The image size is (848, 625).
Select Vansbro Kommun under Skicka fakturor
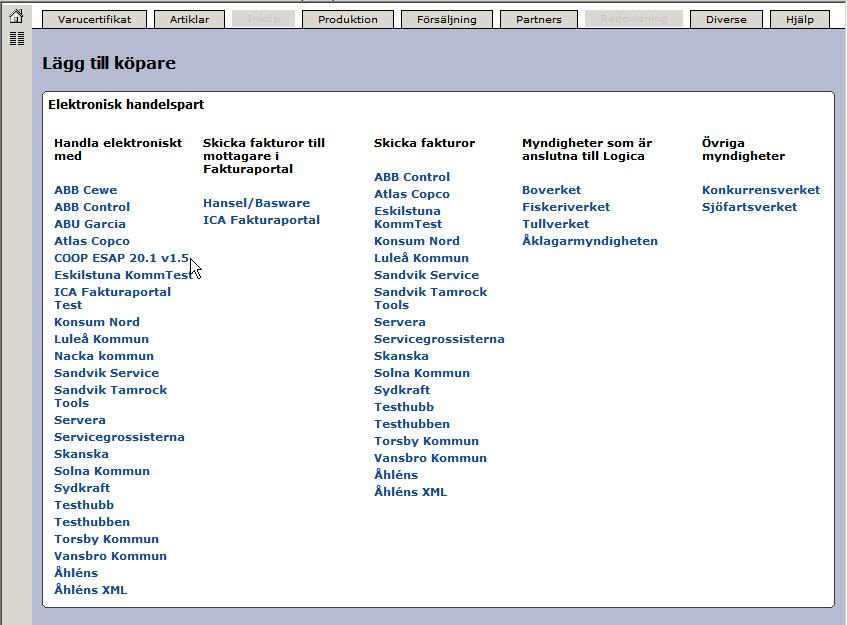pyautogui.click(x=430, y=458)
